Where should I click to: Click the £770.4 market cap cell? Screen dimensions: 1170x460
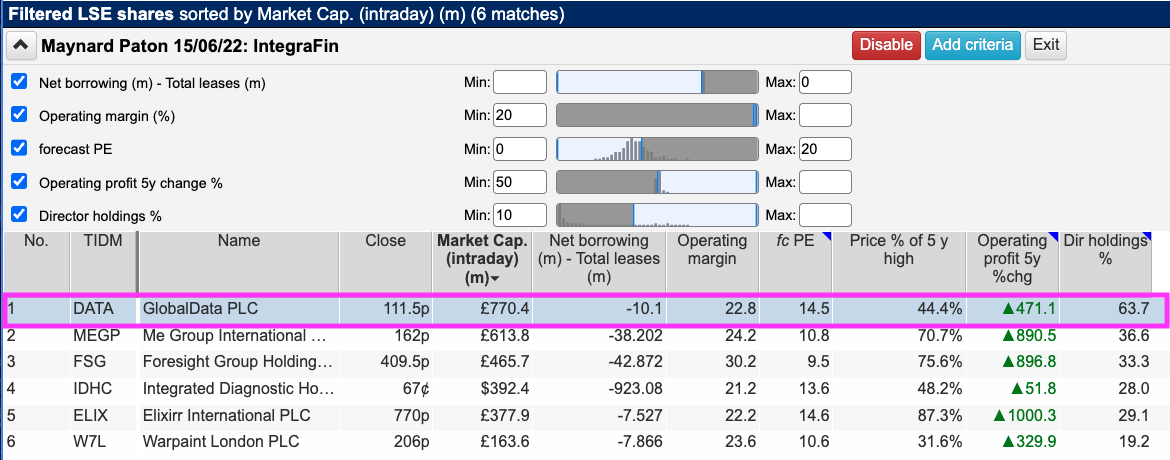(482, 310)
